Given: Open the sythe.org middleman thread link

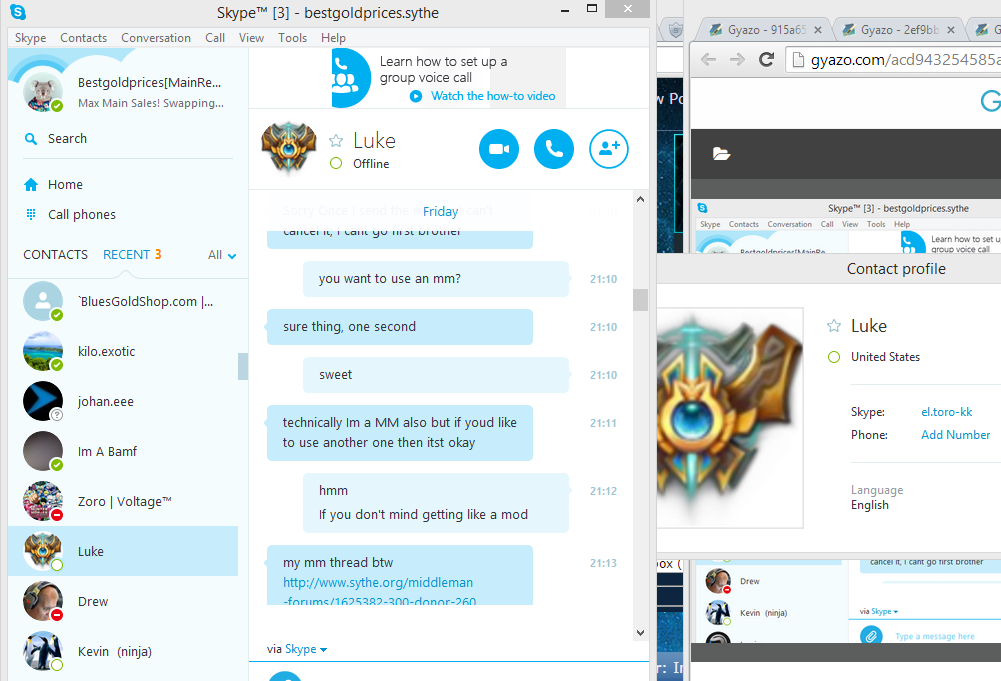Looking at the screenshot, I should (379, 592).
